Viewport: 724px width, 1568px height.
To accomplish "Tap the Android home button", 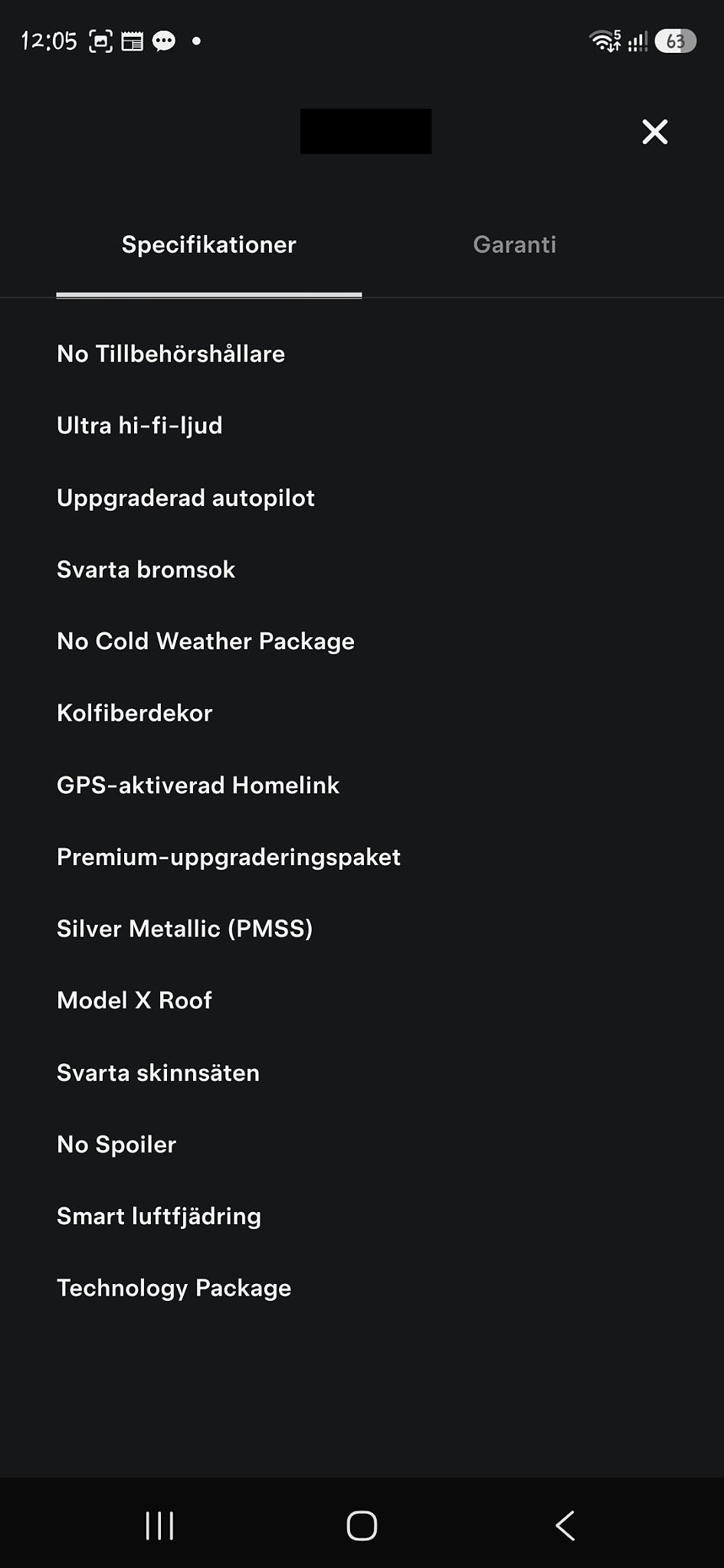I will pyautogui.click(x=362, y=1525).
